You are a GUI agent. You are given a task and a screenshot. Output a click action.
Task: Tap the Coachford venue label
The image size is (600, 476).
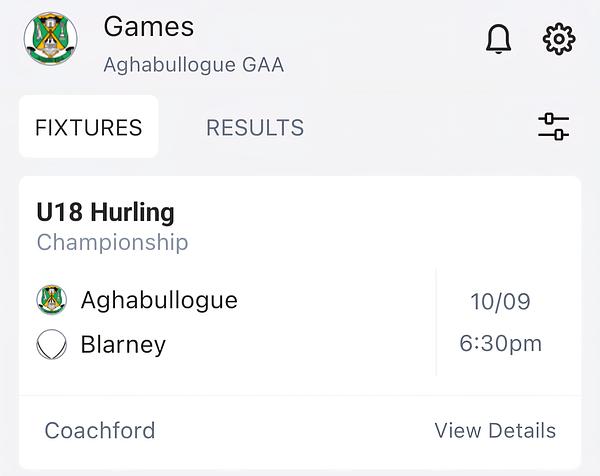coord(100,430)
